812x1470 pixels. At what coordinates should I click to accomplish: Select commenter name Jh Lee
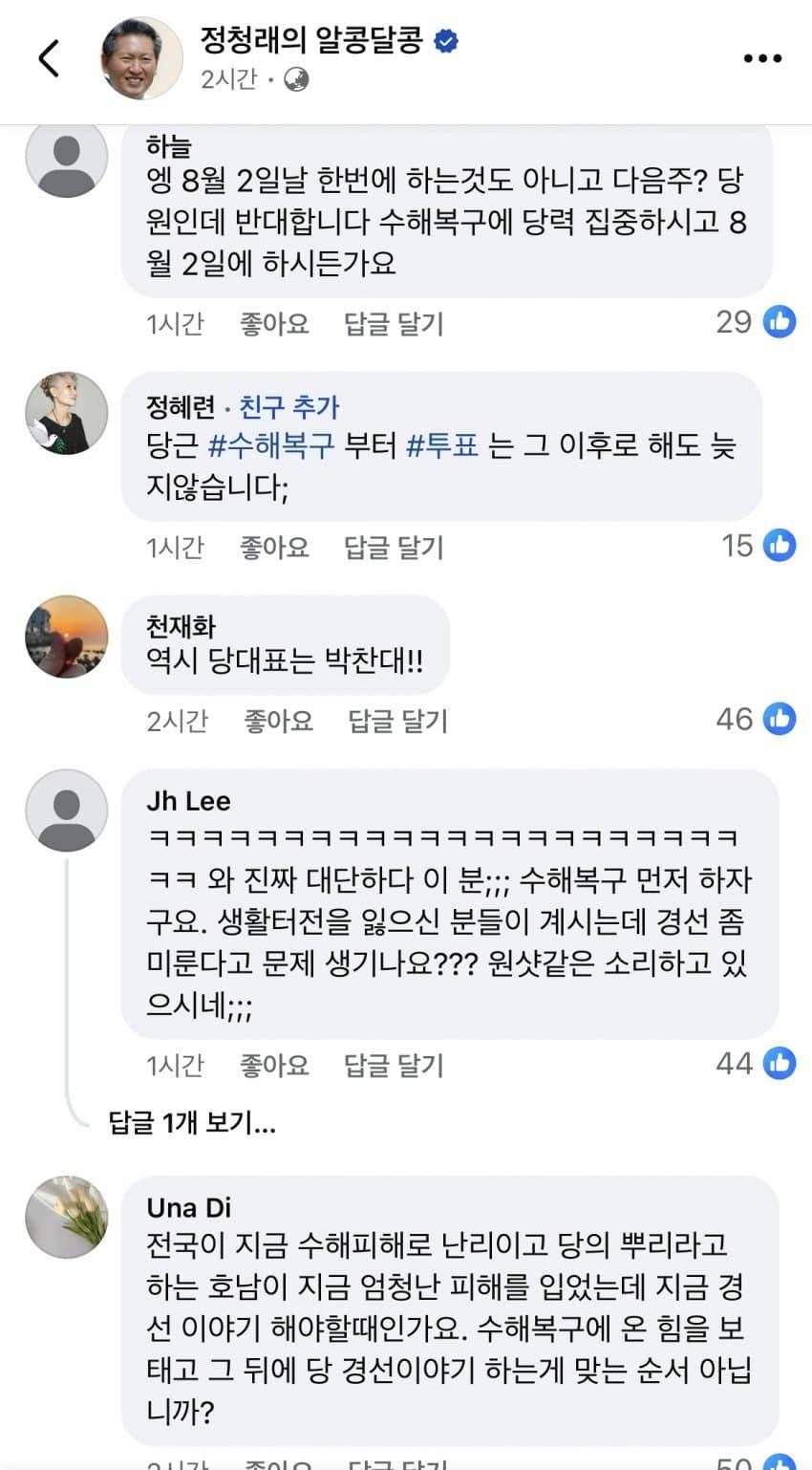click(187, 800)
